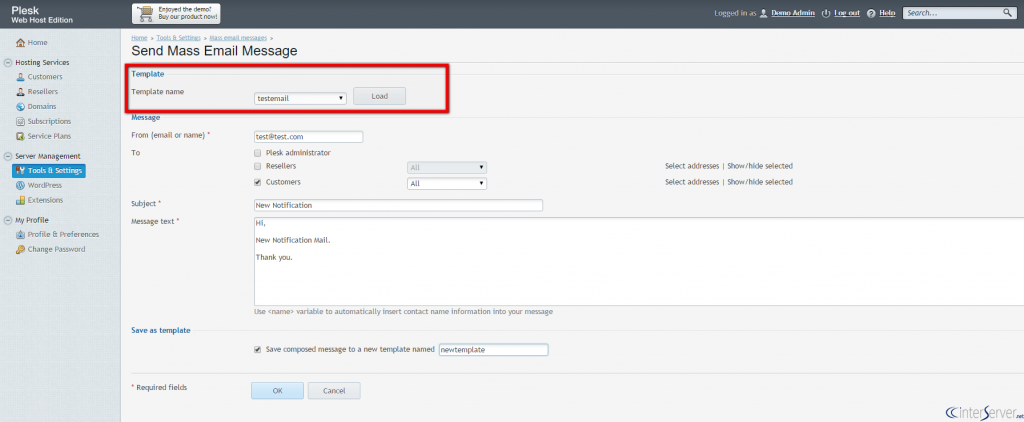Click the Load template button

click(379, 96)
